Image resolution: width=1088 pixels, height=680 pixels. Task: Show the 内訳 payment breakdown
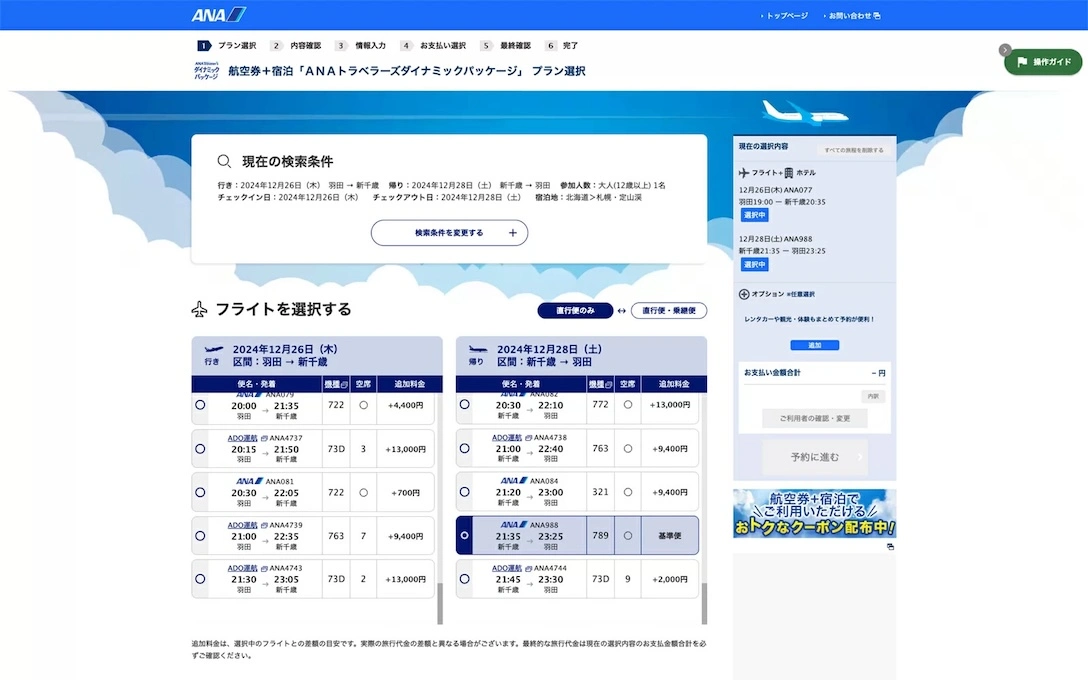click(x=873, y=396)
